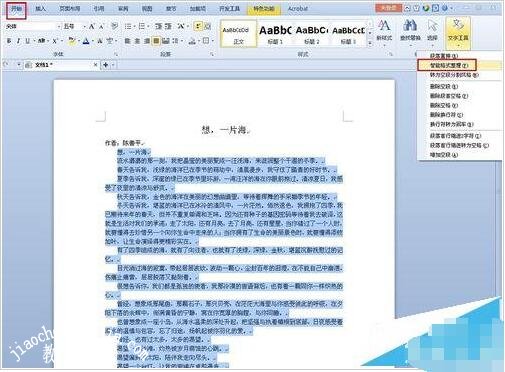Apply the 正文 style
The image size is (505, 372).
tap(238, 34)
